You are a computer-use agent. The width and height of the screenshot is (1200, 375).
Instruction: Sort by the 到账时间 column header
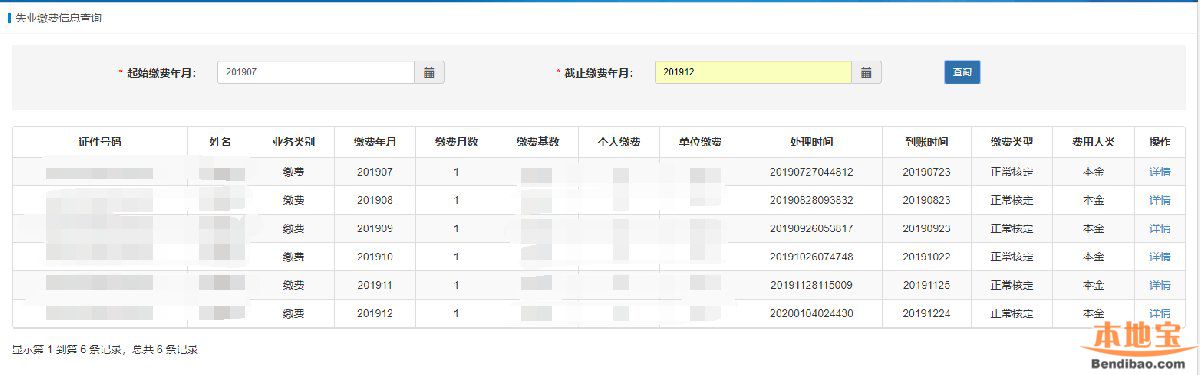tap(926, 142)
